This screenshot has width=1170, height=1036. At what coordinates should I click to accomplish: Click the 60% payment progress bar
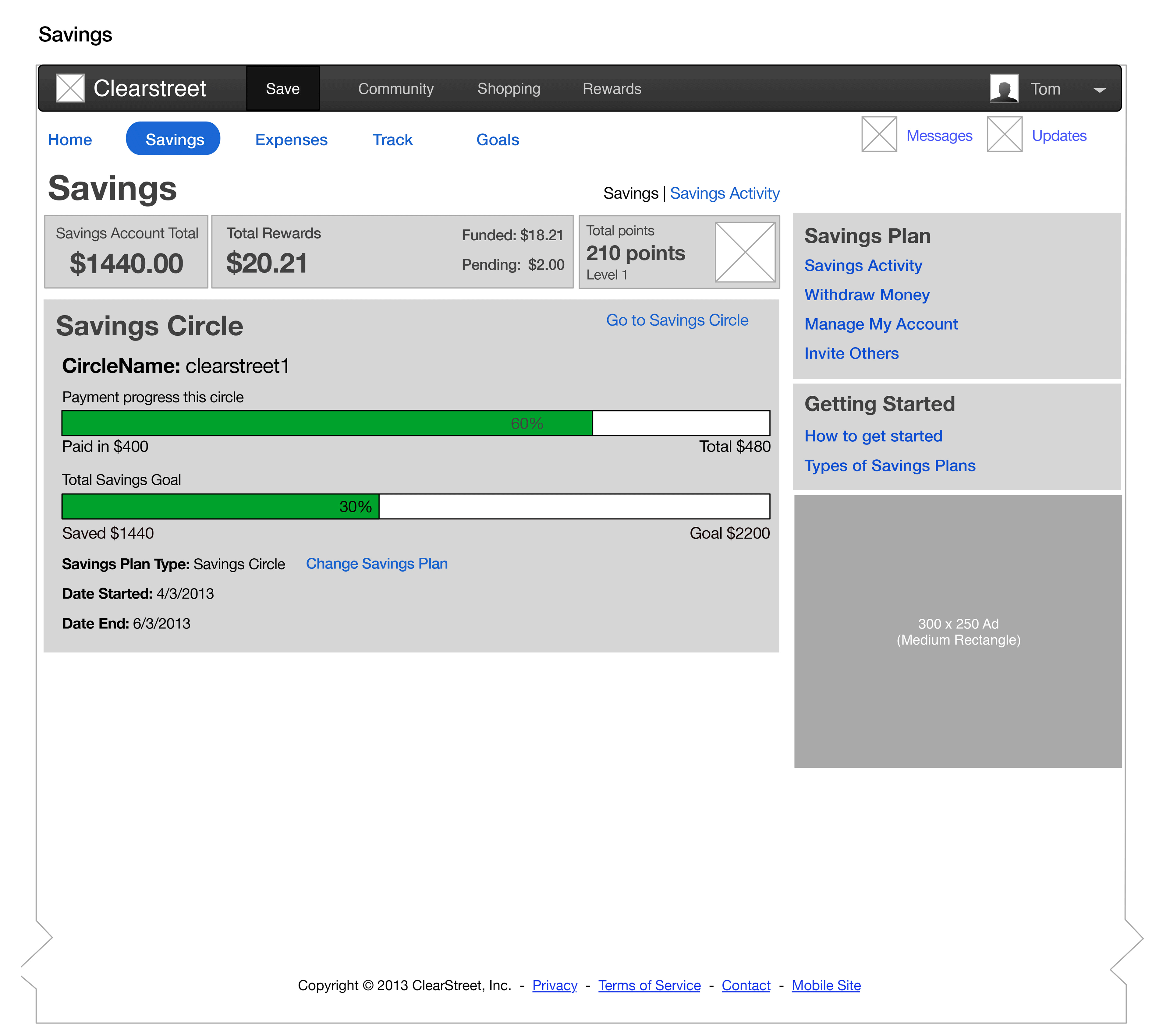click(416, 423)
